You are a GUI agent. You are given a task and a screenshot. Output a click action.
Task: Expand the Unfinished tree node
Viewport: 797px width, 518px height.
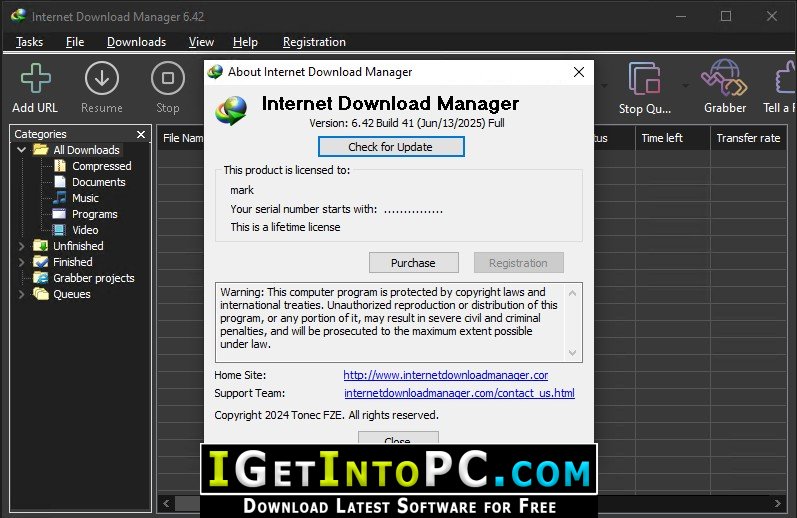(x=21, y=246)
